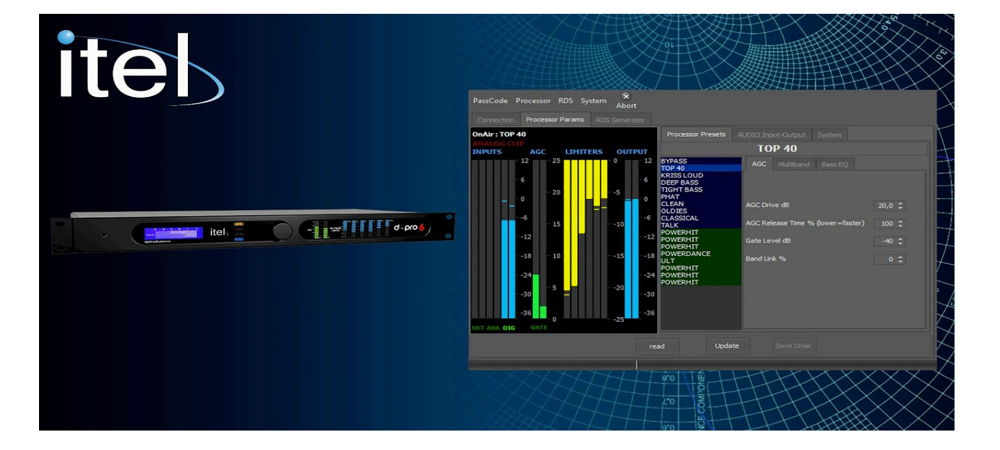Select the Processor Presets tab
The image size is (1000, 450).
point(696,134)
